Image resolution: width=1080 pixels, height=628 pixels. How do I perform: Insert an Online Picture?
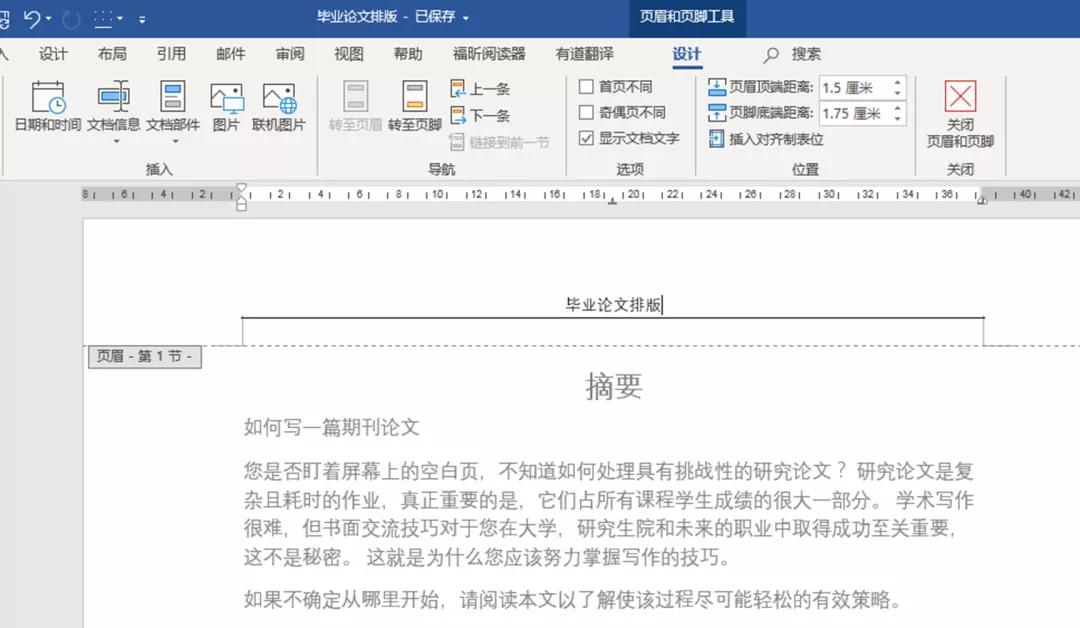[x=279, y=108]
